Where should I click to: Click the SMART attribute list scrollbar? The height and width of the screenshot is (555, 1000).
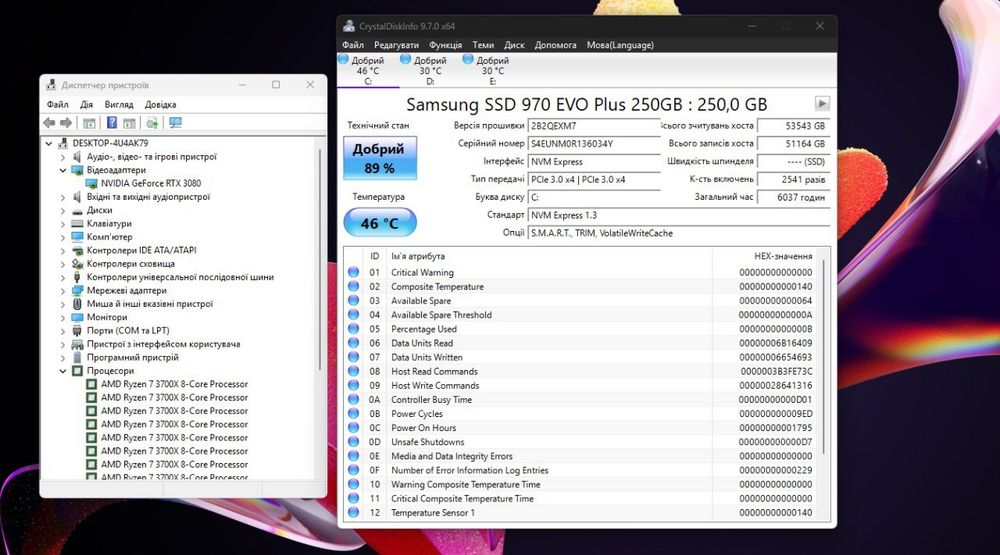coord(824,357)
